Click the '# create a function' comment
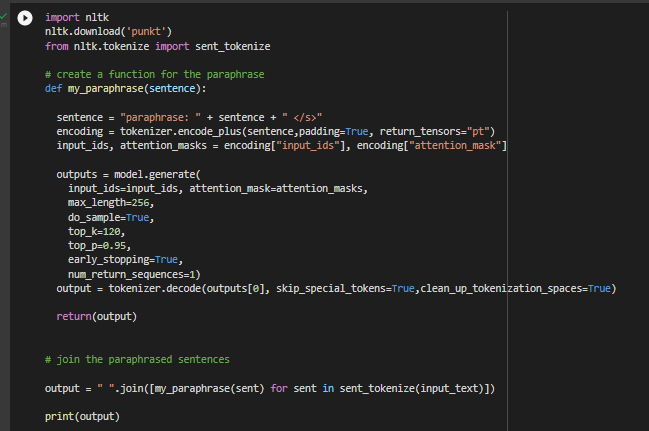This screenshot has height=431, width=649. pos(154,75)
